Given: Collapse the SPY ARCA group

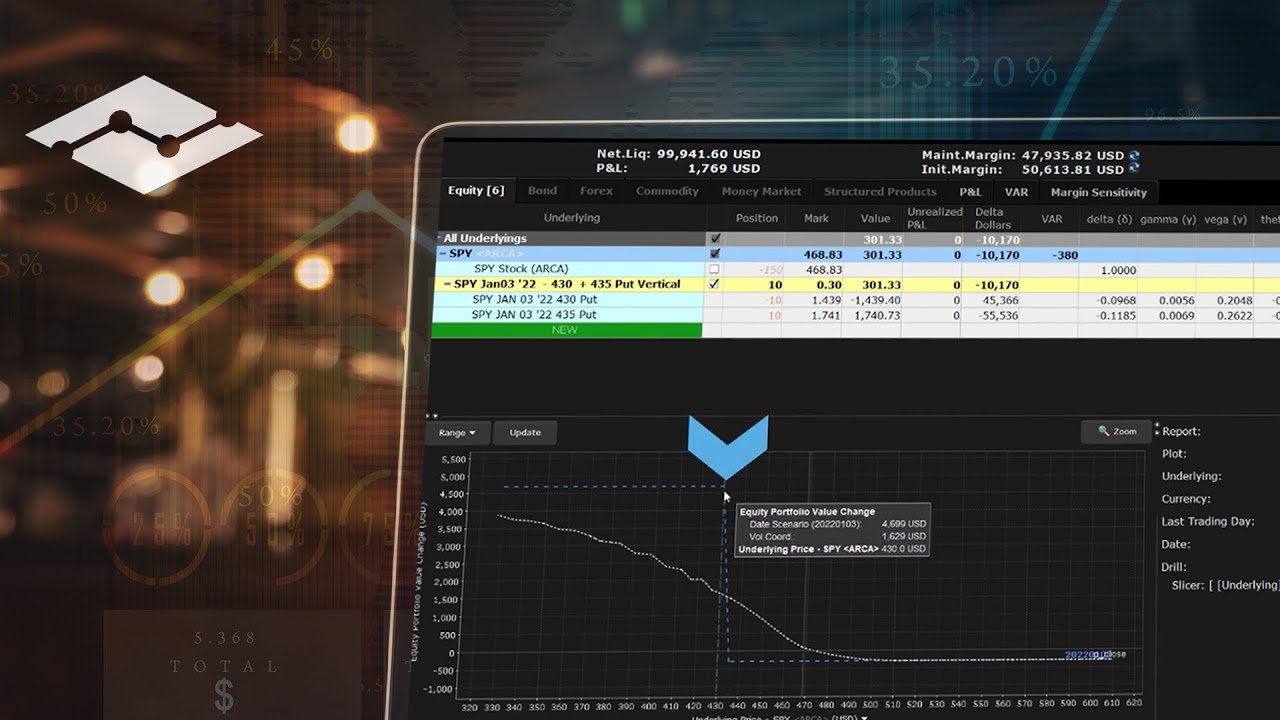Looking at the screenshot, I should pyautogui.click(x=442, y=254).
